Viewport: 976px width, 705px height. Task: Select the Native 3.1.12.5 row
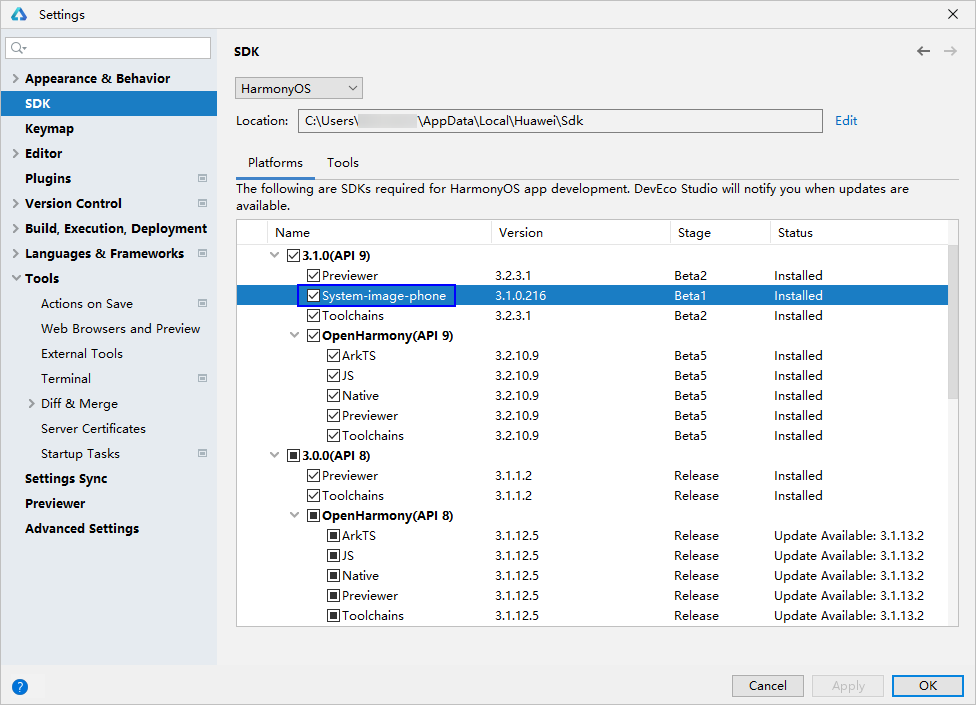[x=592, y=576]
